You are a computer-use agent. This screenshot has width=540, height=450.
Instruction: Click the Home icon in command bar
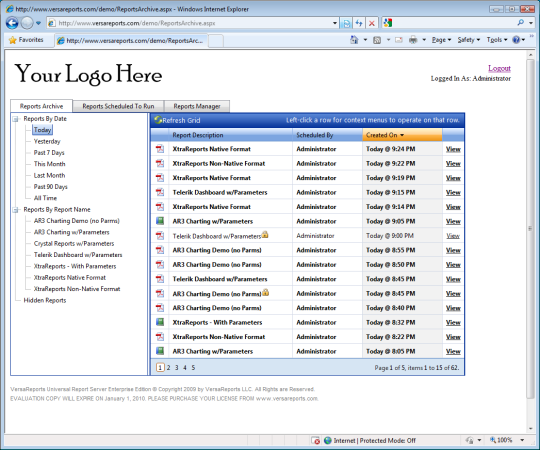[354, 40]
